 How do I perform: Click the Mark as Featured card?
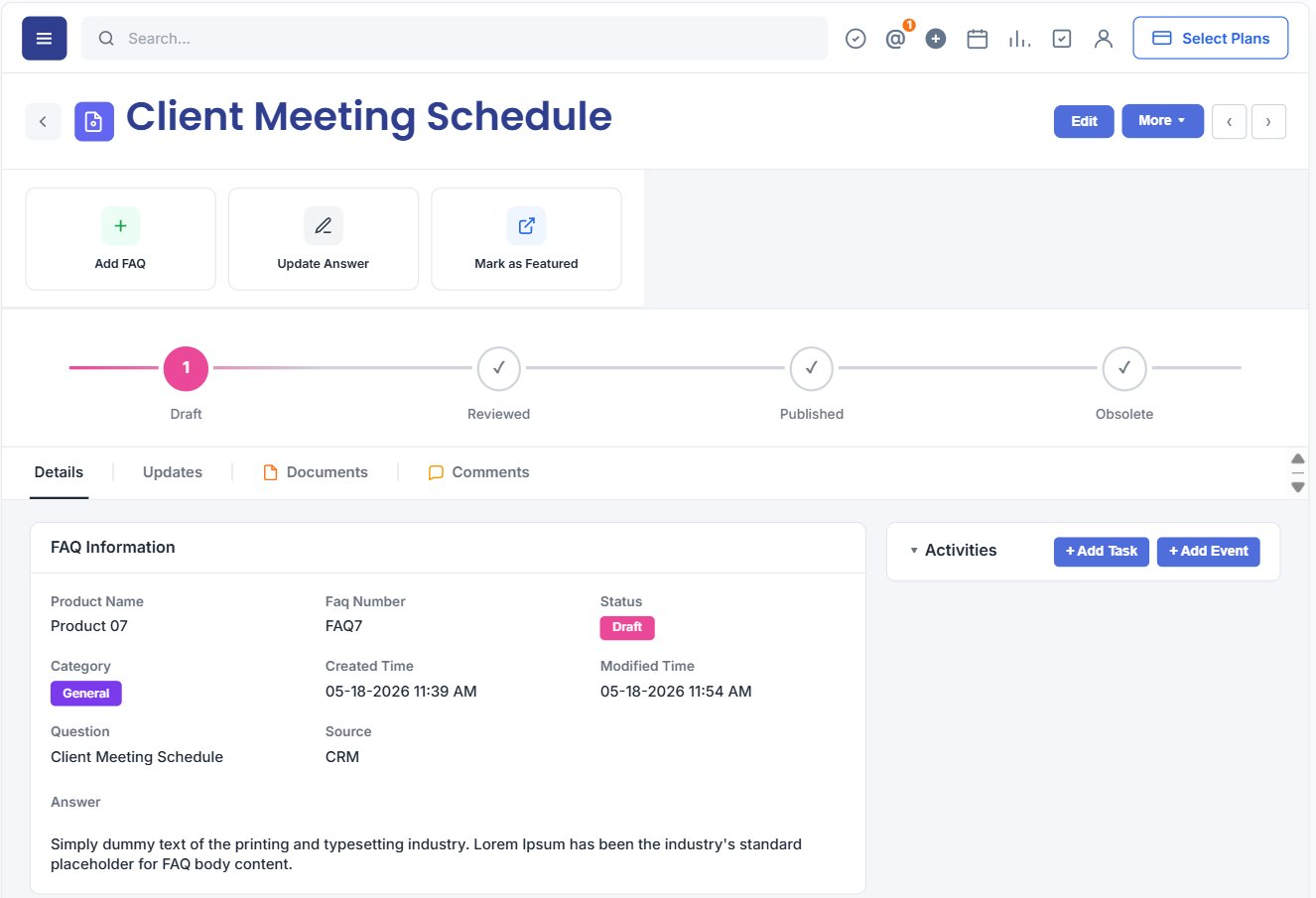pyautogui.click(x=527, y=239)
